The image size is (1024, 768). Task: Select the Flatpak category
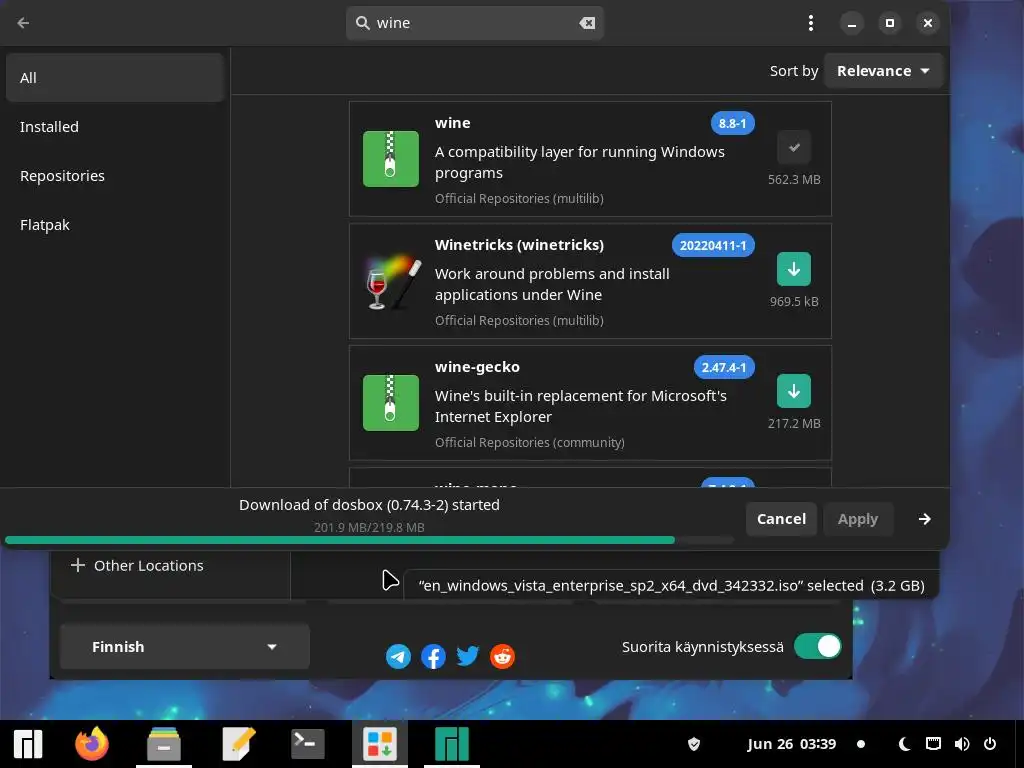tap(115, 225)
